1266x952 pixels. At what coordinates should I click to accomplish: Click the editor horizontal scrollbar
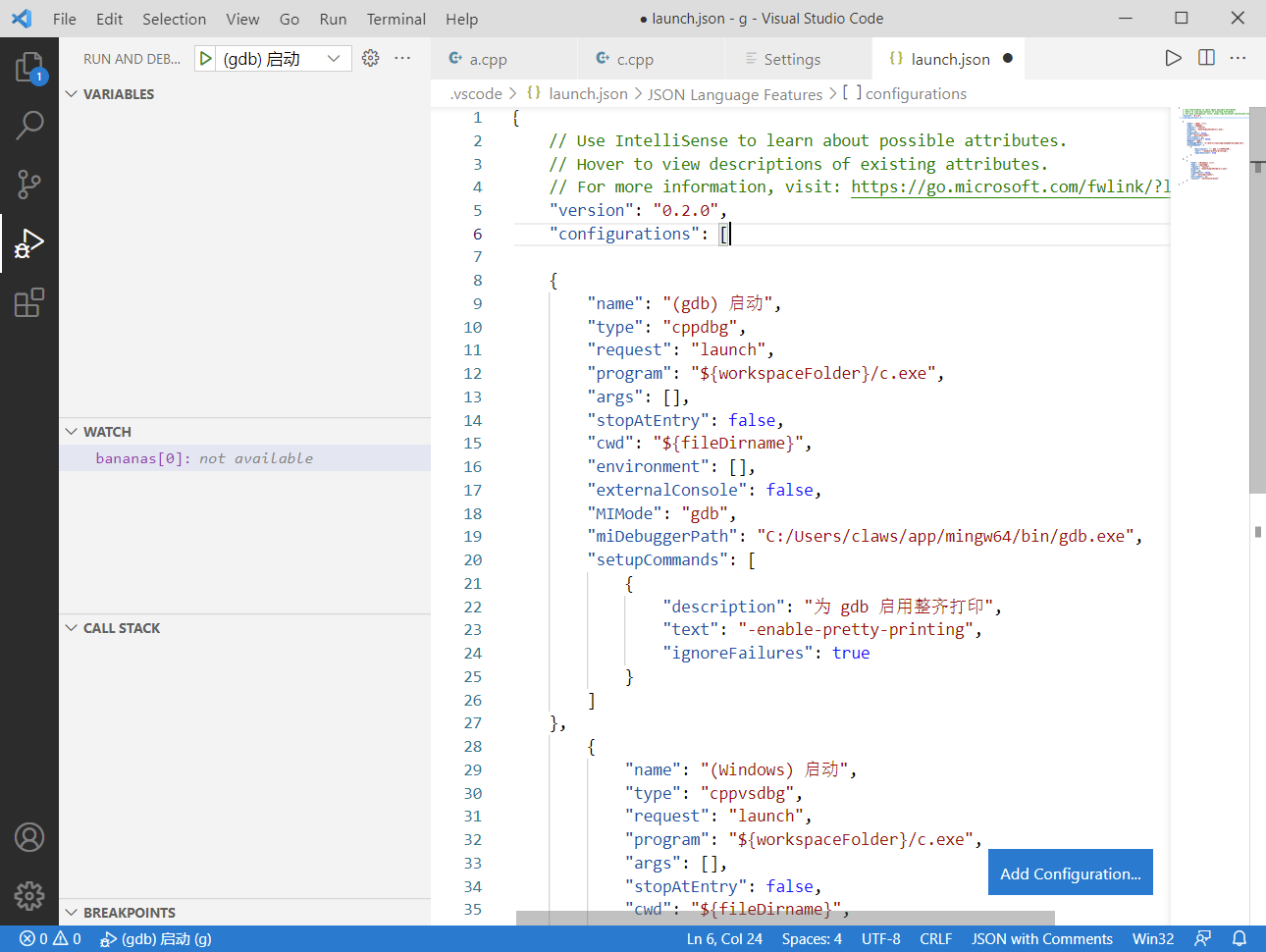tap(785, 918)
